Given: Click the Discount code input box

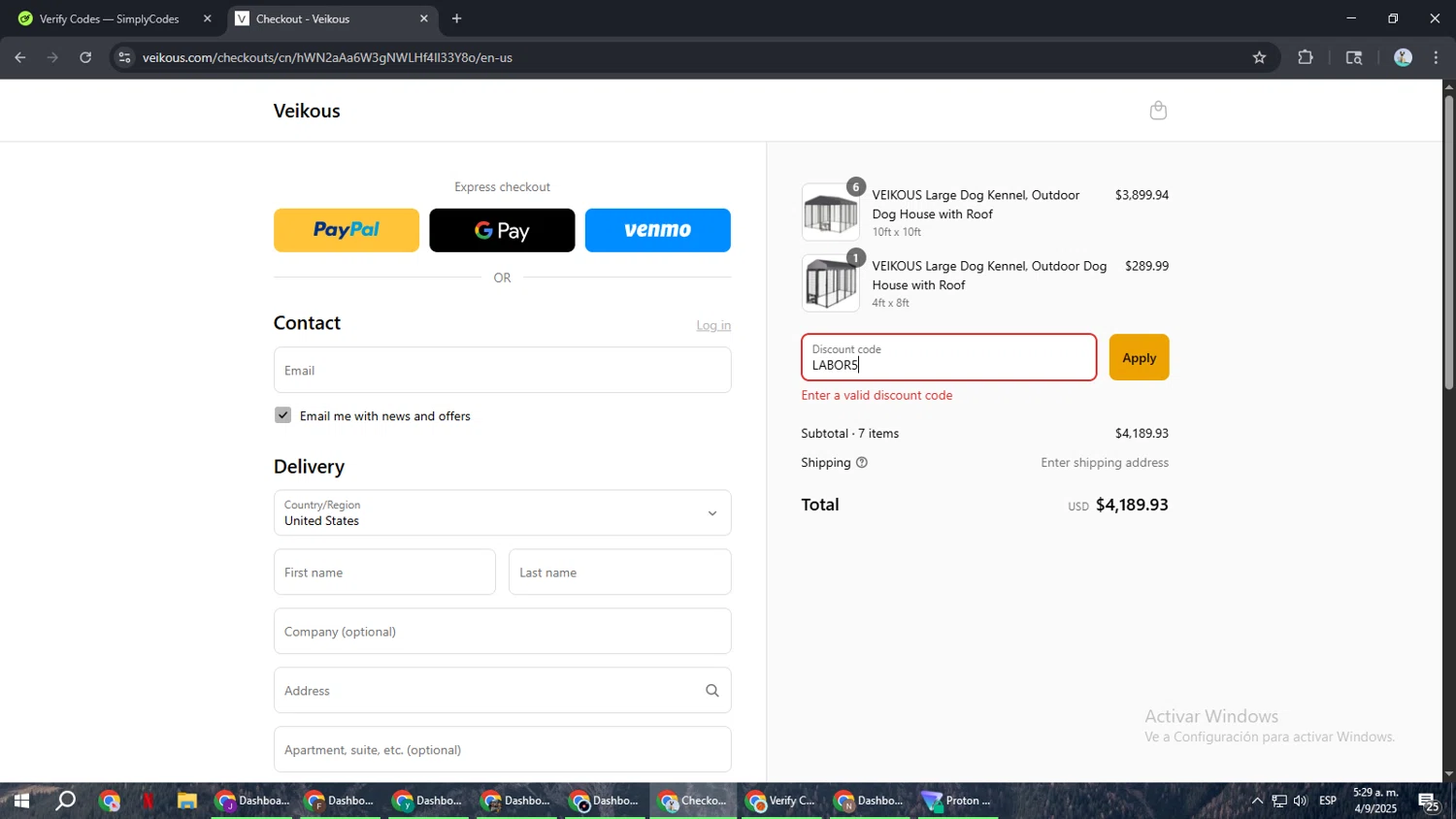Looking at the screenshot, I should (x=948, y=357).
